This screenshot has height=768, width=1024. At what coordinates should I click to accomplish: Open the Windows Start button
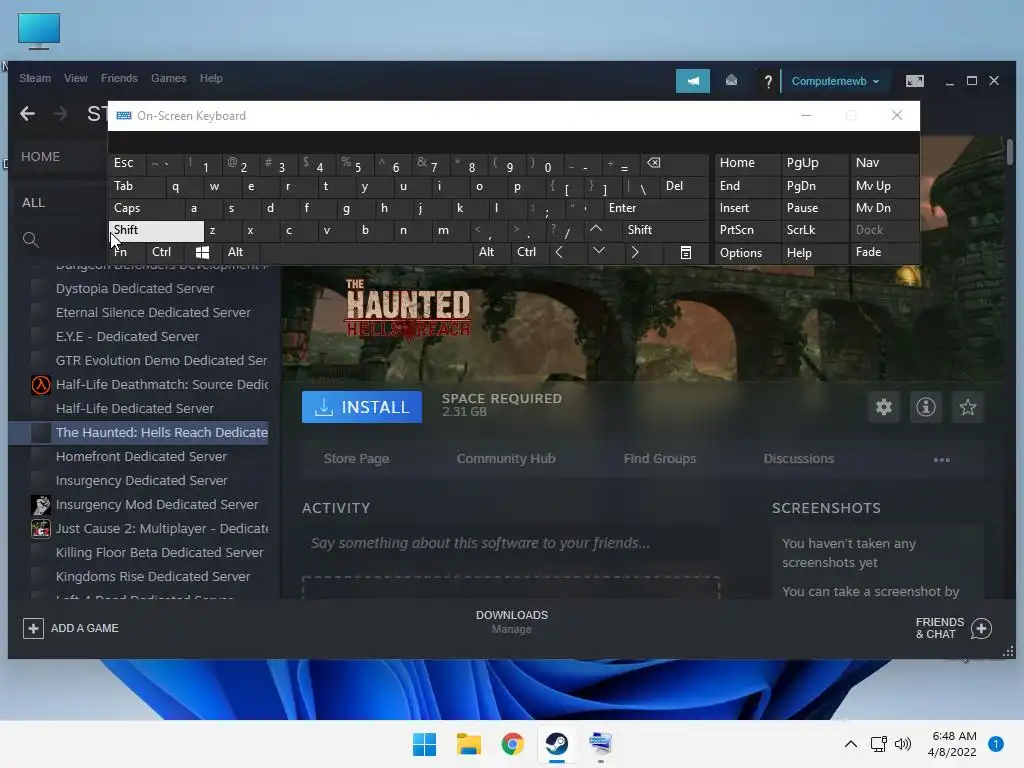[x=424, y=744]
